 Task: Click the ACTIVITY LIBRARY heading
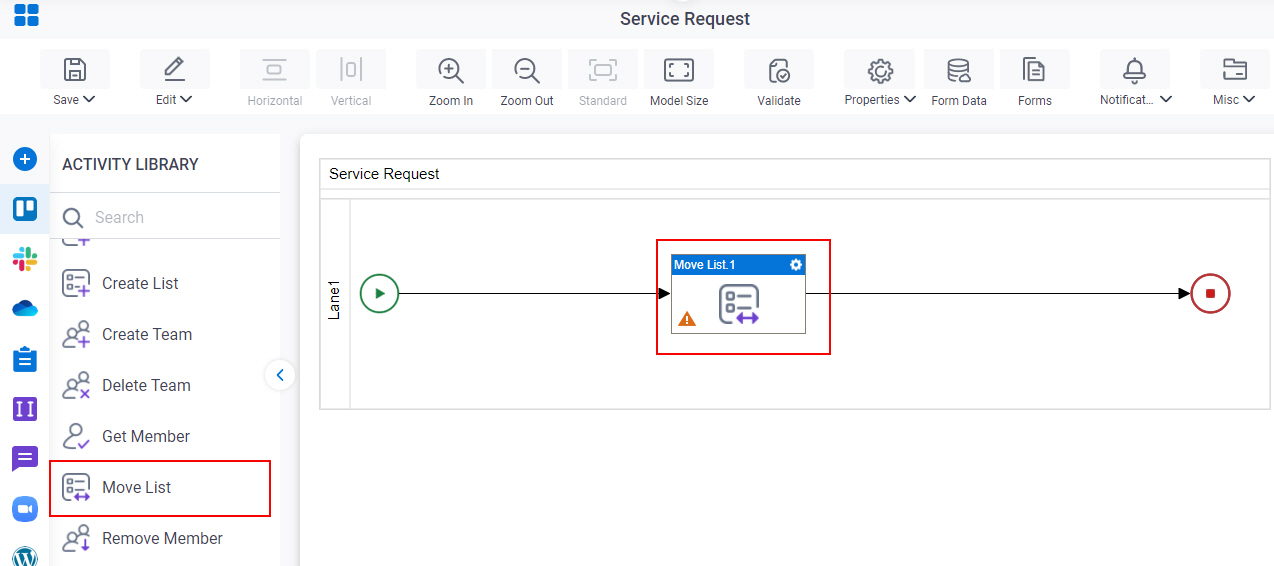pos(130,164)
